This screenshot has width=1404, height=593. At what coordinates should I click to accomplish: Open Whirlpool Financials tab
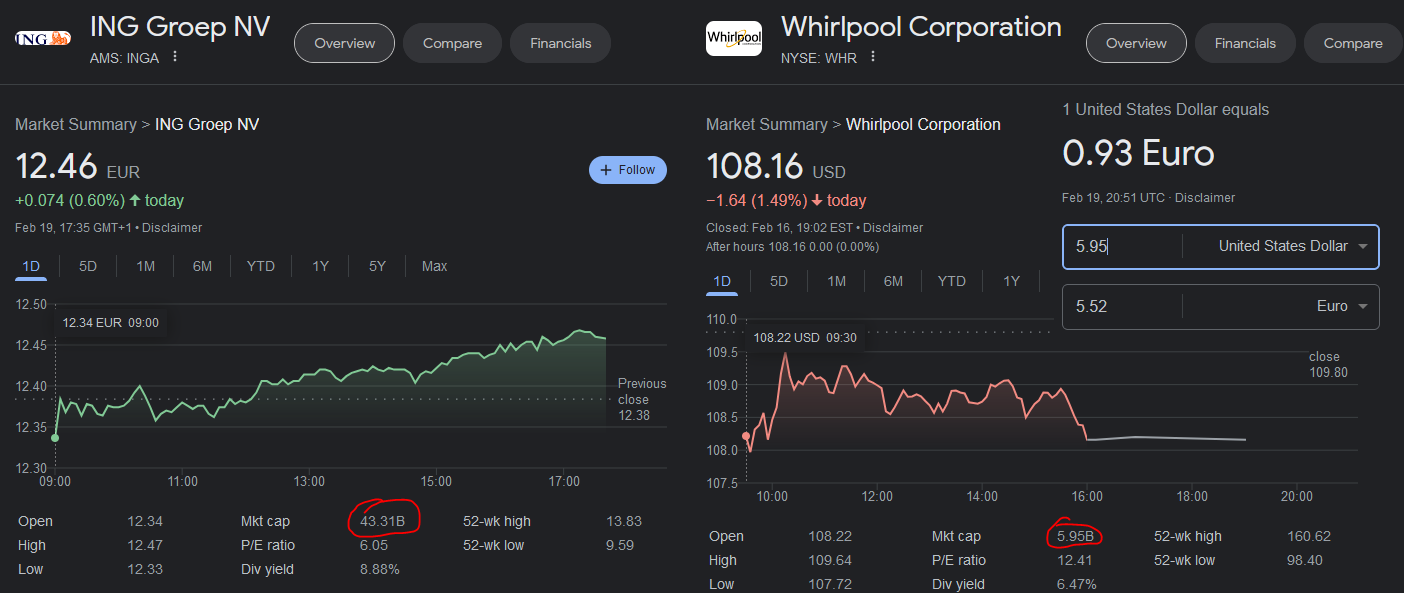(1245, 43)
